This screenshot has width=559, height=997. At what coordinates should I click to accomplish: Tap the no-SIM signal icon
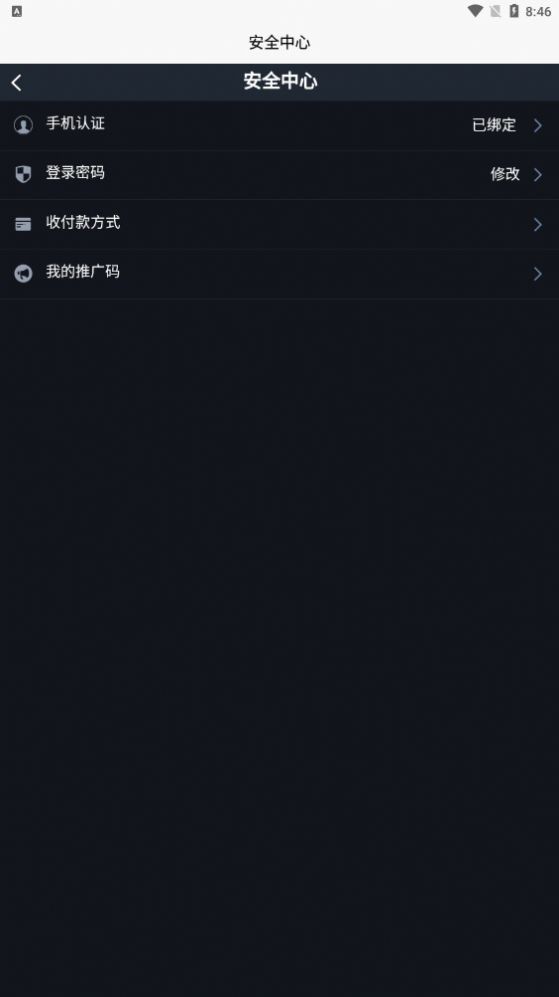click(x=495, y=11)
